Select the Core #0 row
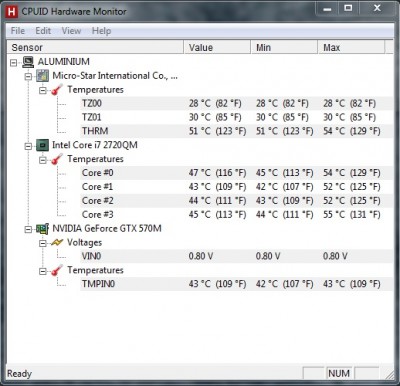This screenshot has height=386, width=400. tap(236, 173)
